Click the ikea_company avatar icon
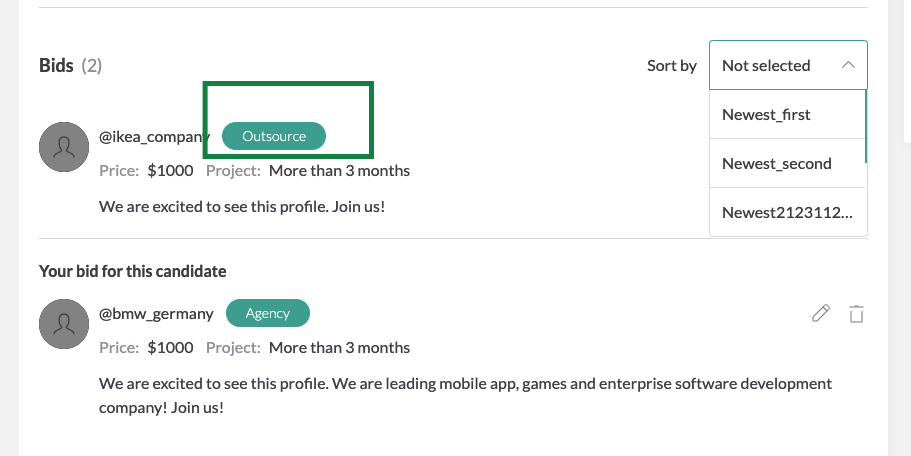The width and height of the screenshot is (911, 456). coord(64,147)
